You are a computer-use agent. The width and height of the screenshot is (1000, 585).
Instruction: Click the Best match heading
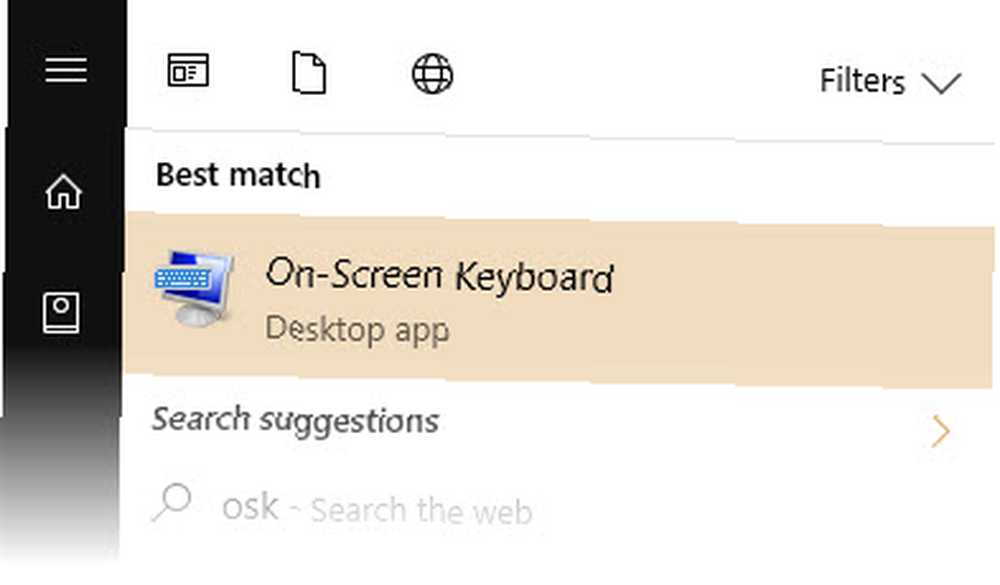click(238, 175)
